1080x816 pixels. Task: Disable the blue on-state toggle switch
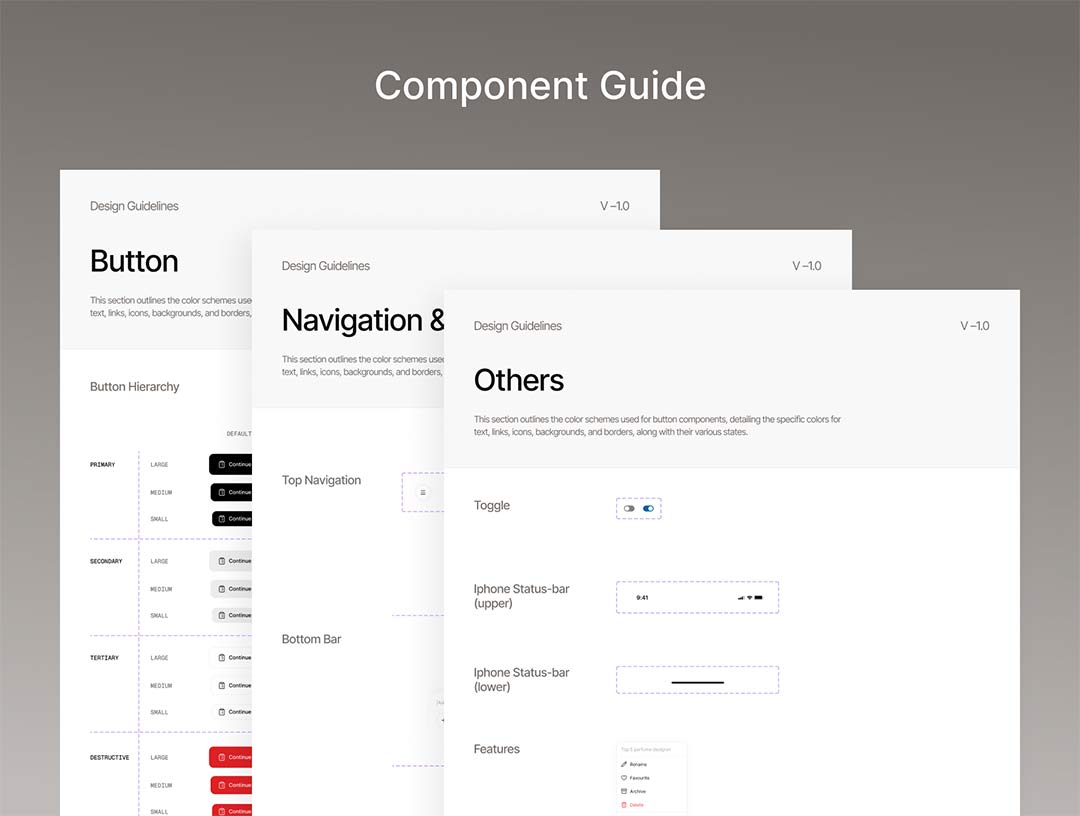click(x=649, y=509)
